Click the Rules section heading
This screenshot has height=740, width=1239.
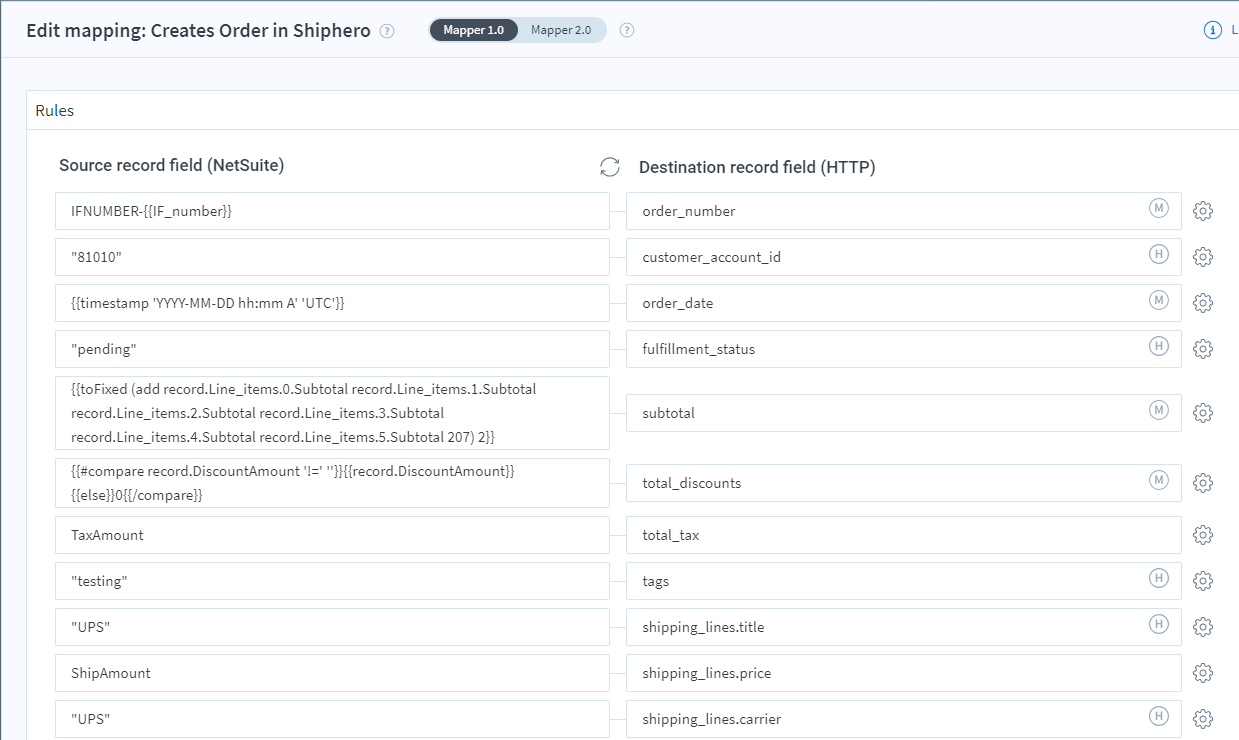pyautogui.click(x=54, y=110)
